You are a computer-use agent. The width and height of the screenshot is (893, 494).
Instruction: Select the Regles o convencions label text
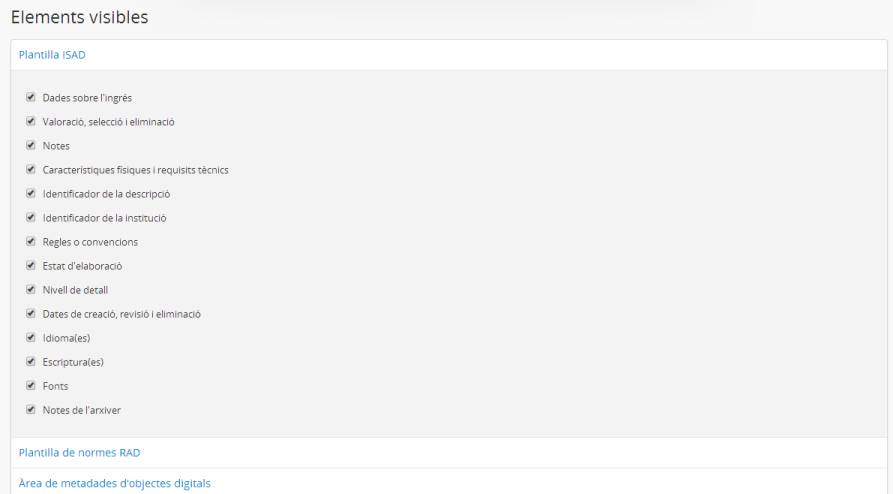[x=90, y=242]
